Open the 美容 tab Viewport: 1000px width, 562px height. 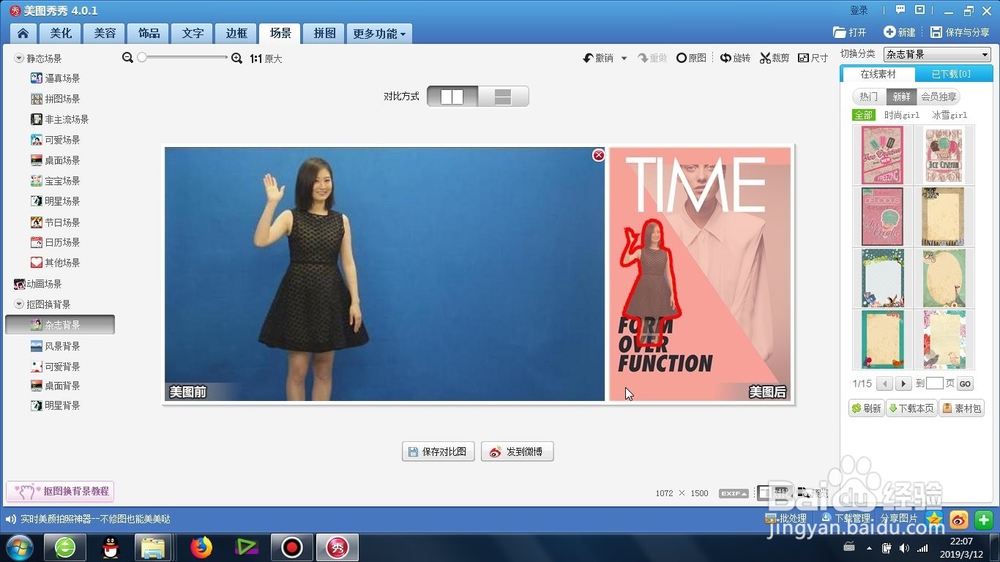tap(105, 33)
